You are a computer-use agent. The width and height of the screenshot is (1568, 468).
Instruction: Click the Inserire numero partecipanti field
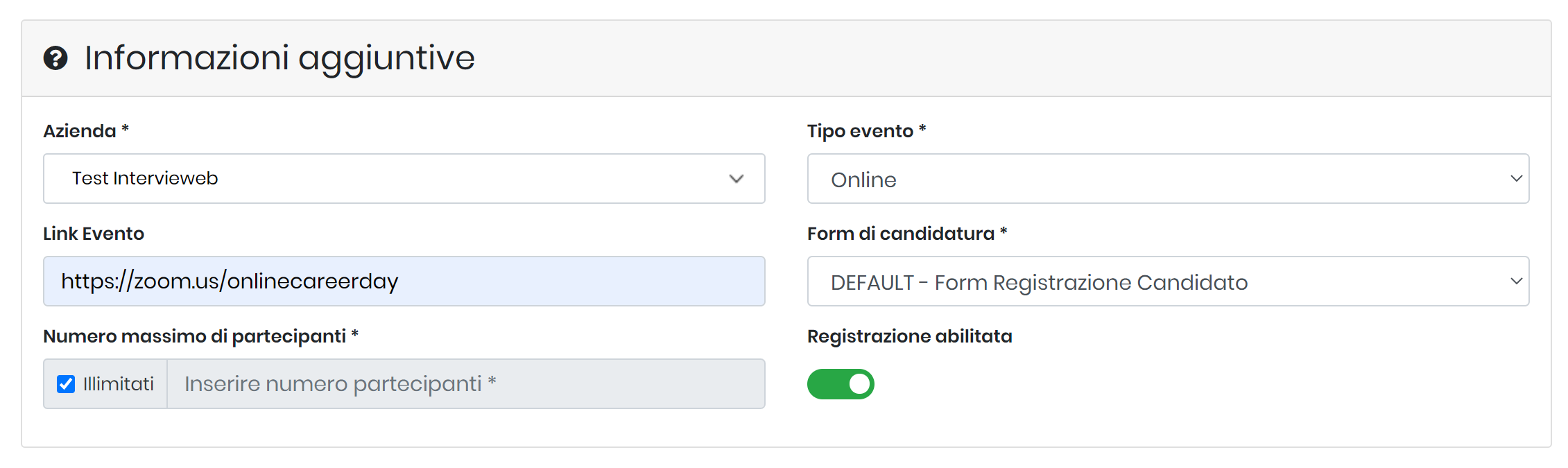coord(466,384)
